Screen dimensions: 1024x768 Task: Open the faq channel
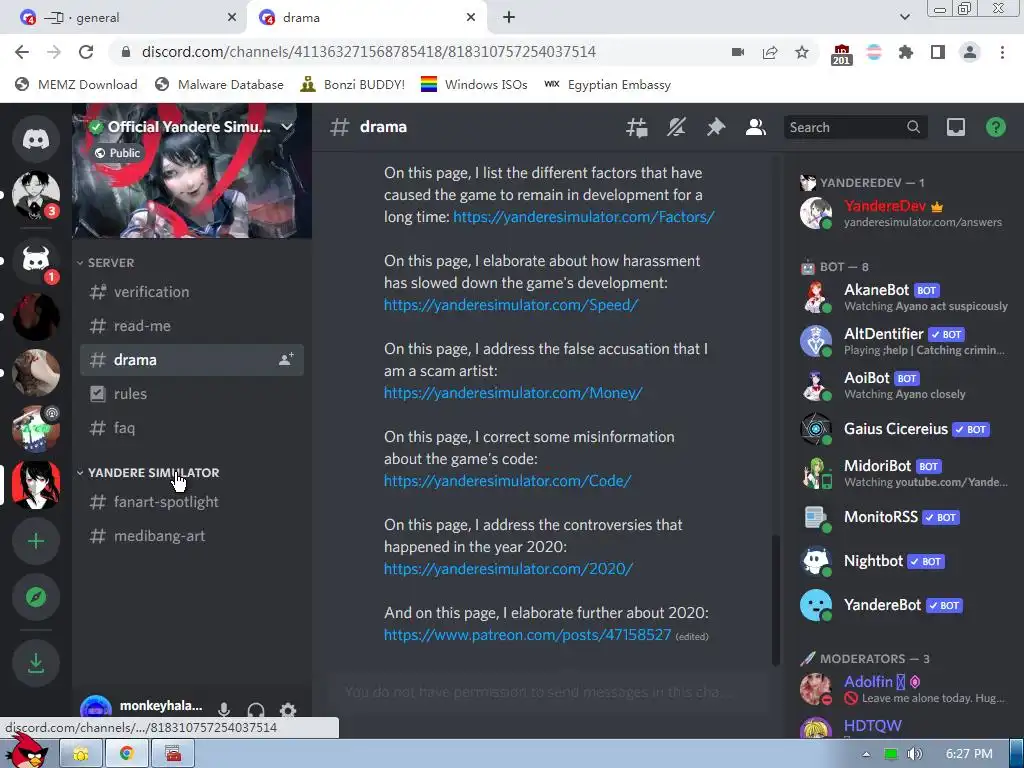[x=192, y=428]
